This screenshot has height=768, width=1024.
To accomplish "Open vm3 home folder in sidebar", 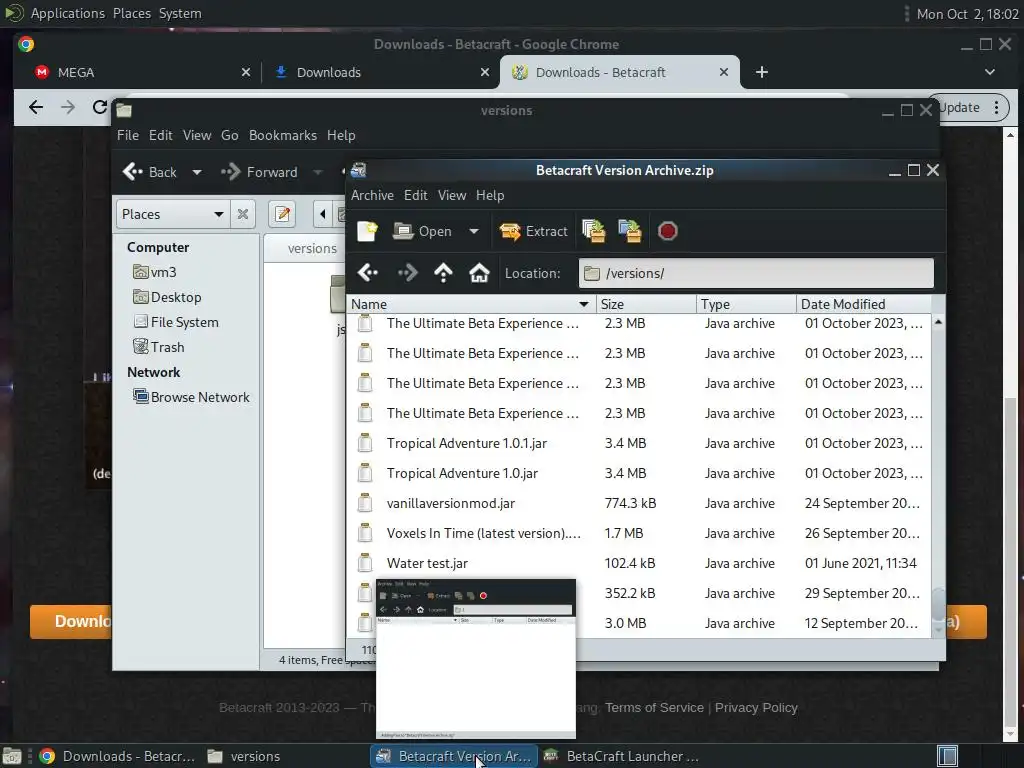I will 155,272.
